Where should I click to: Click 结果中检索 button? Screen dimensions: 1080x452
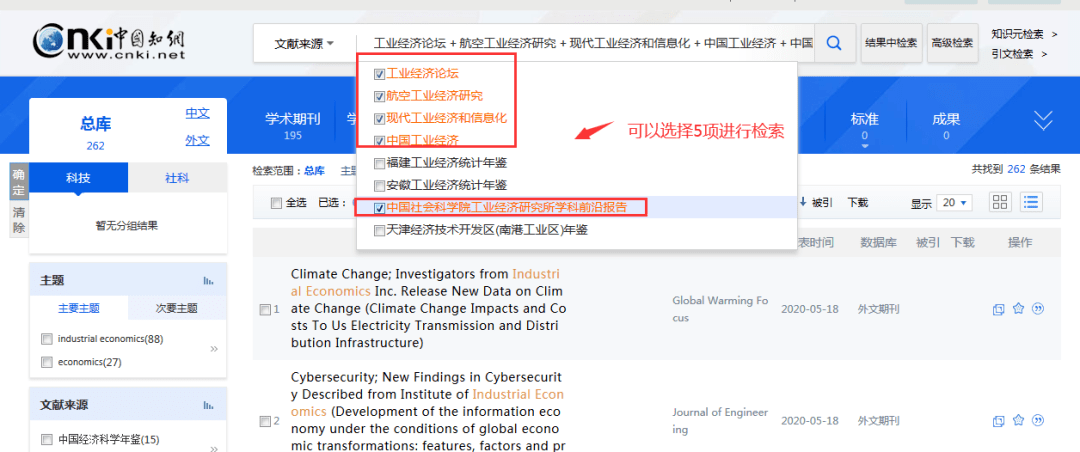point(891,43)
